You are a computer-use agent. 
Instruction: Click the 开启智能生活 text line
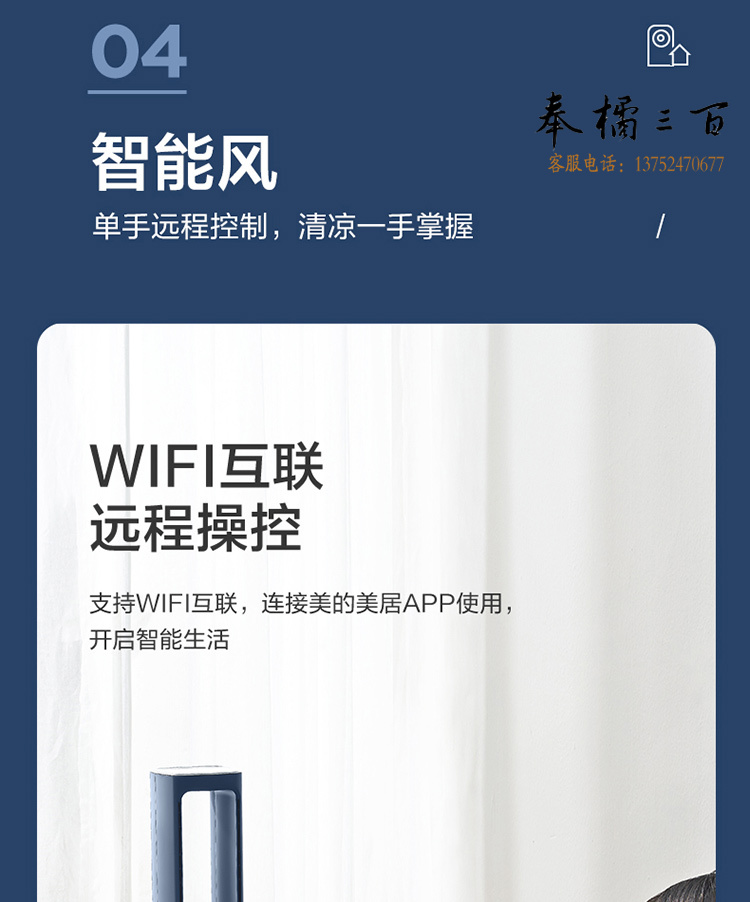tap(159, 640)
